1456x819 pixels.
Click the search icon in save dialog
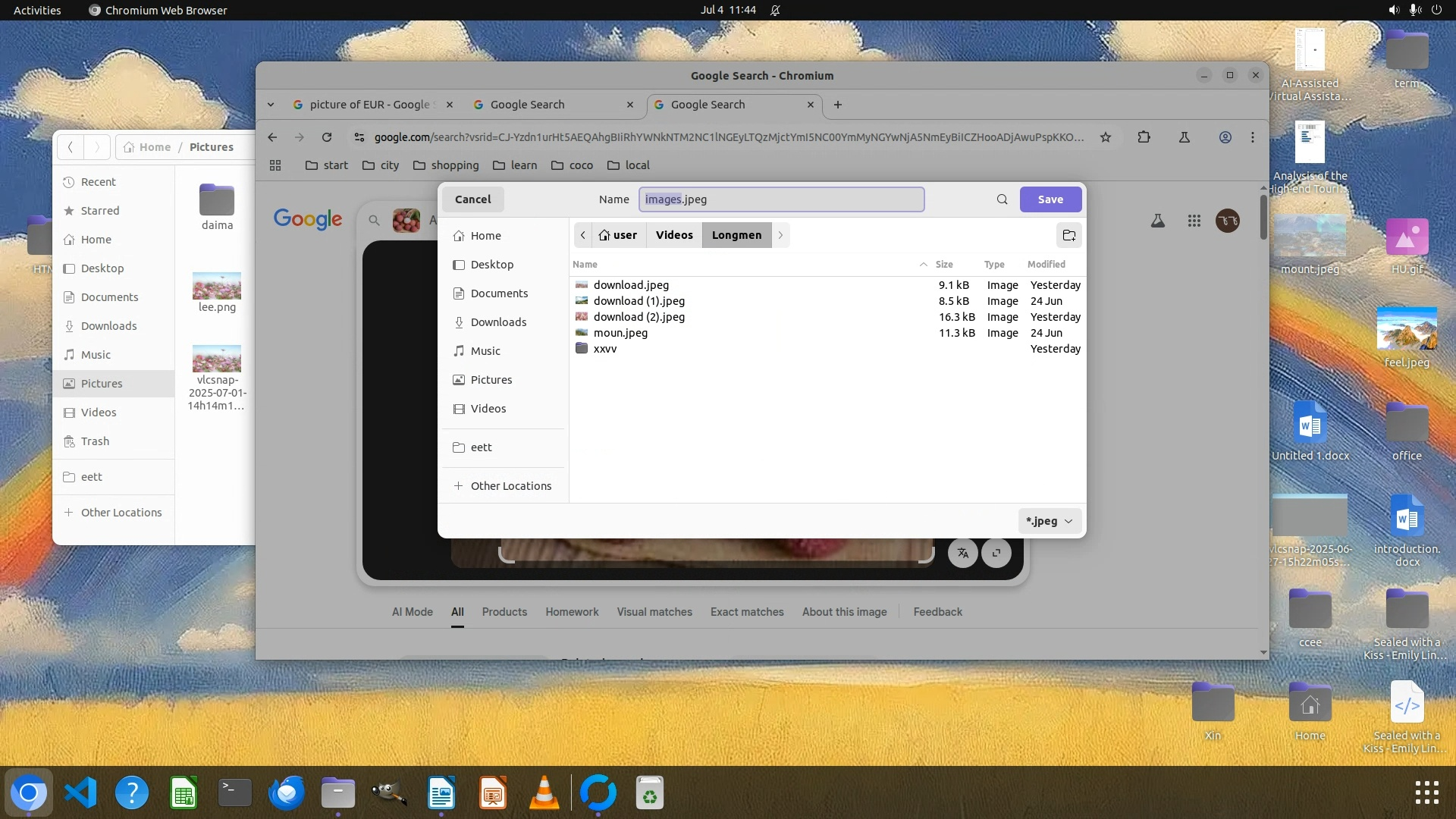tap(1002, 199)
